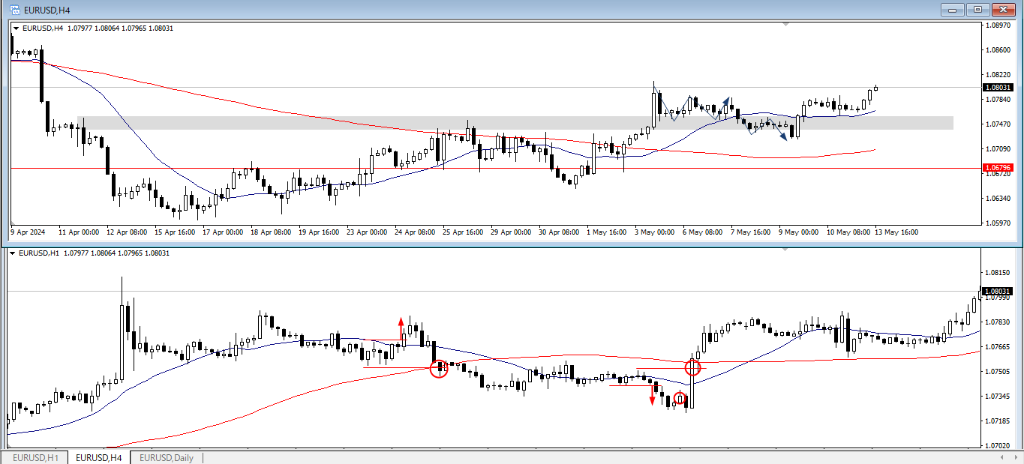
Task: Open the triangle menu beside the EURUSD,H4 chart label
Action: [x=15, y=28]
